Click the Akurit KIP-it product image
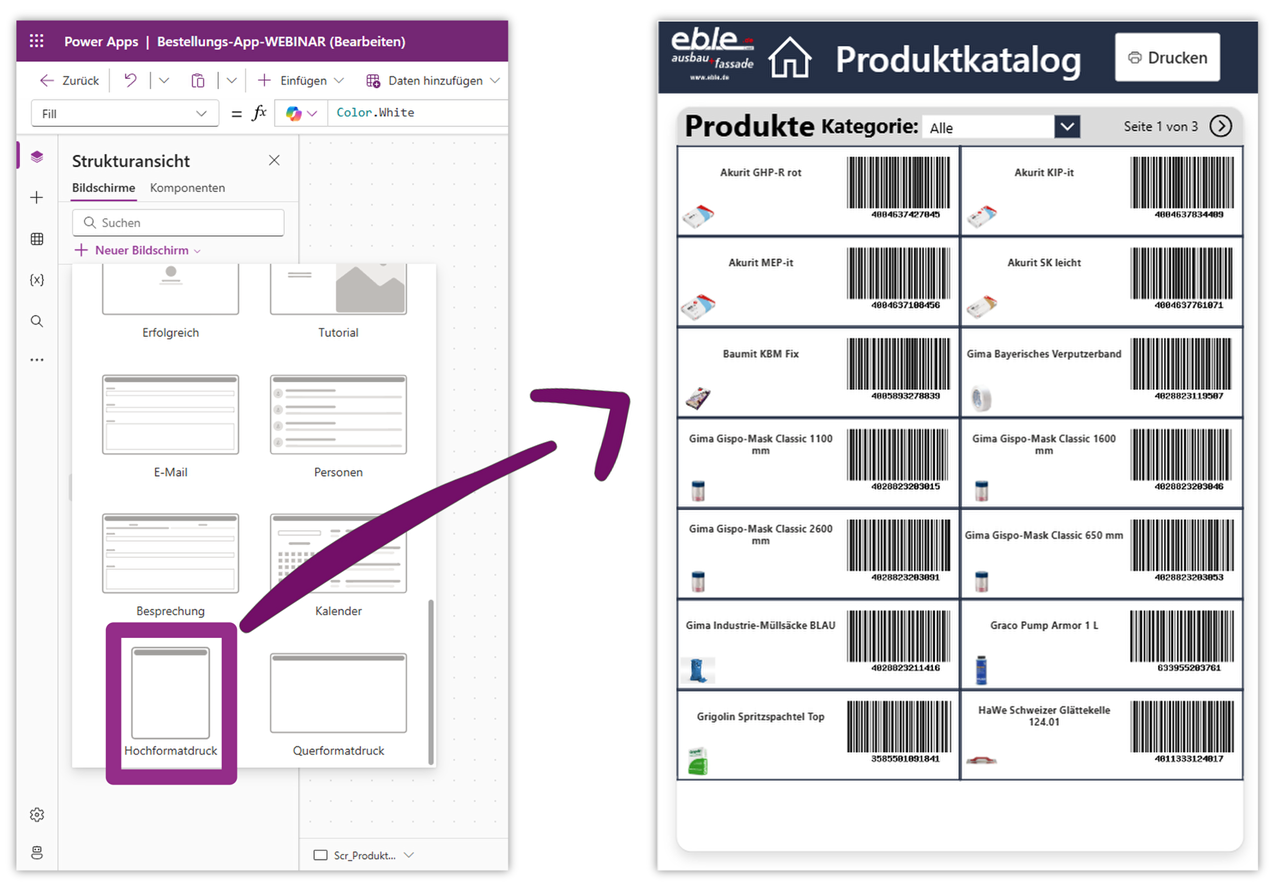 982,215
